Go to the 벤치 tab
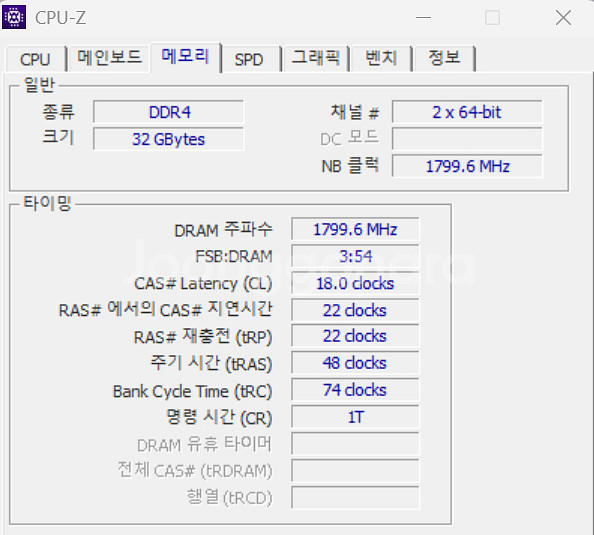The width and height of the screenshot is (594, 535). (381, 58)
